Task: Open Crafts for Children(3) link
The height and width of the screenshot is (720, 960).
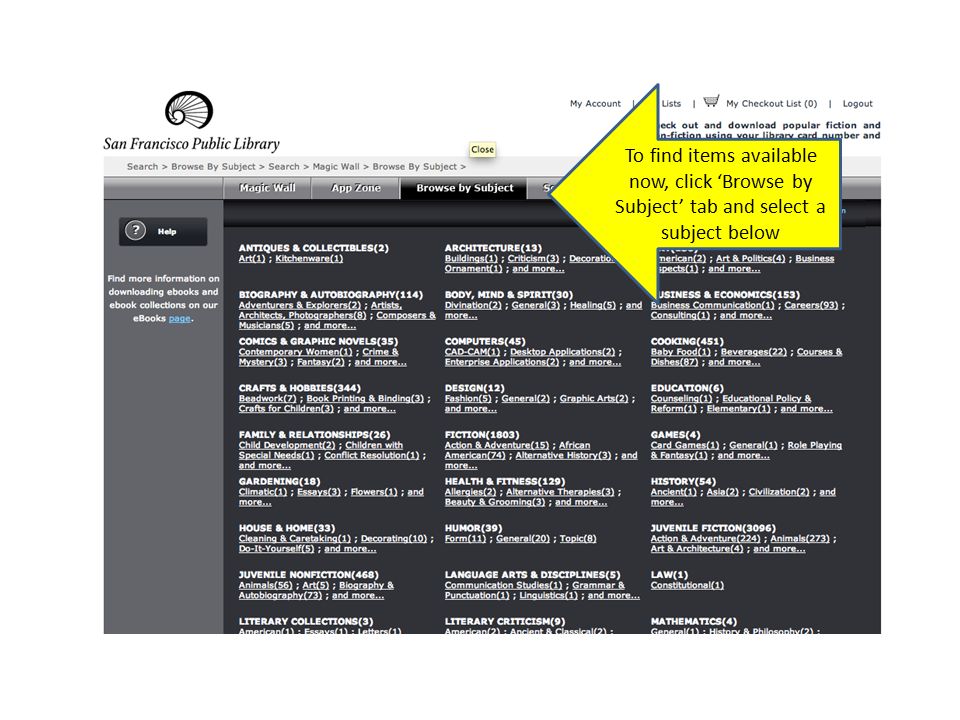Action: (286, 408)
